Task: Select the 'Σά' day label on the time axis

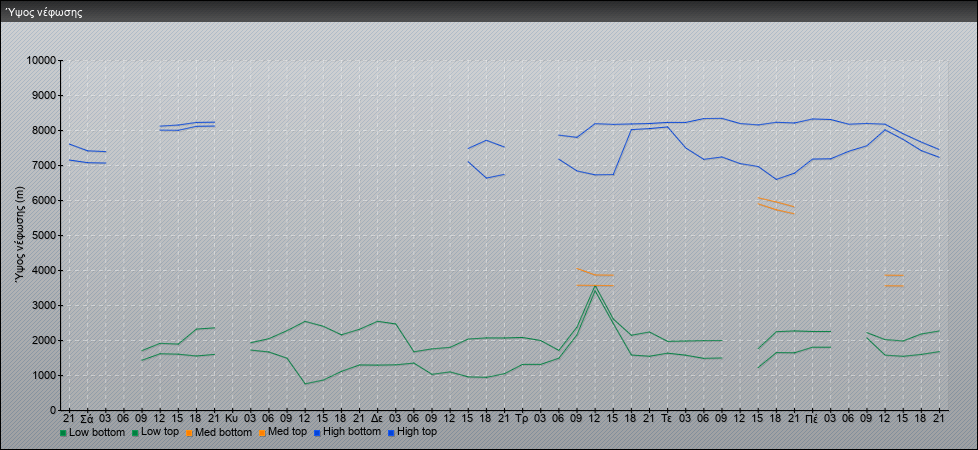Action: [x=87, y=418]
